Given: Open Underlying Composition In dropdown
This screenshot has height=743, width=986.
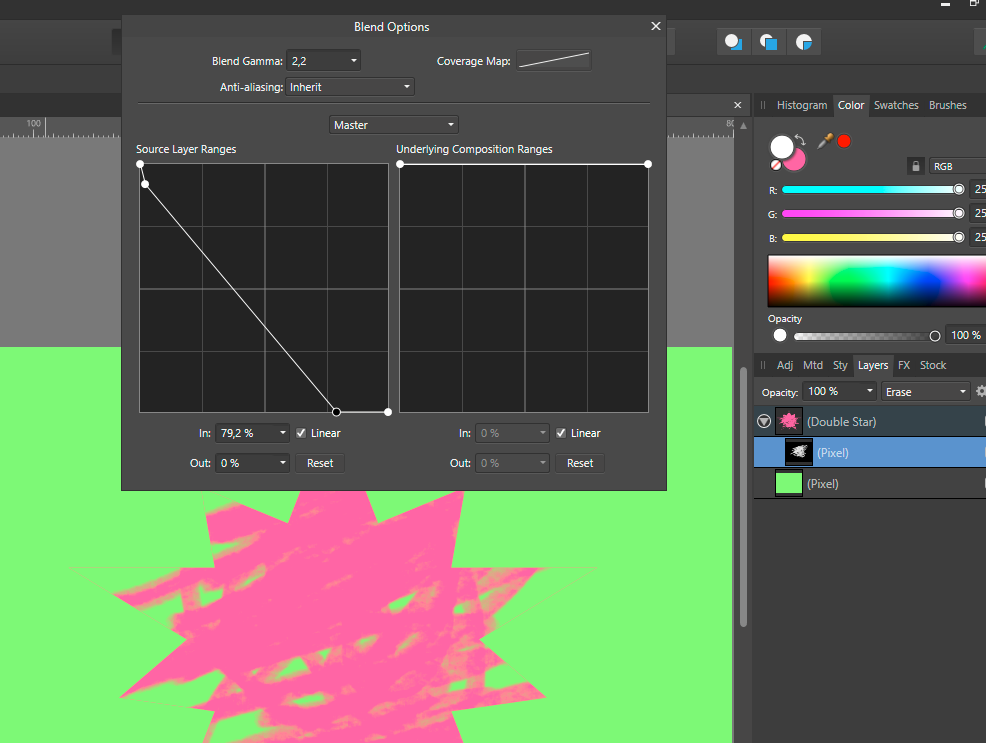Looking at the screenshot, I should [x=512, y=433].
